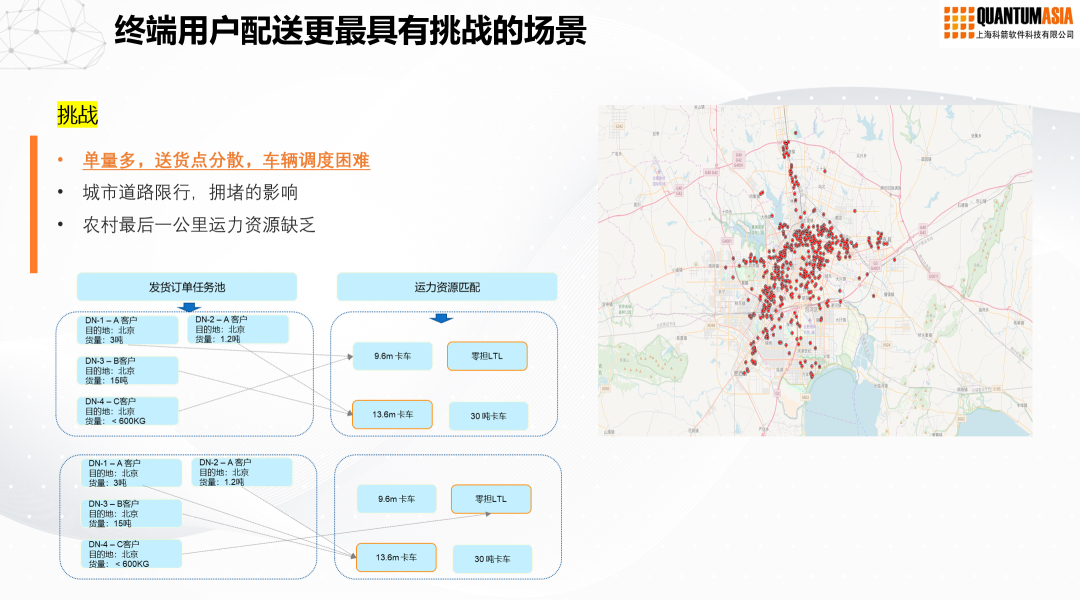Viewport: 1080px width, 608px height.
Task: Select DN-4 C客户 box in lower diagram
Action: [x=134, y=554]
